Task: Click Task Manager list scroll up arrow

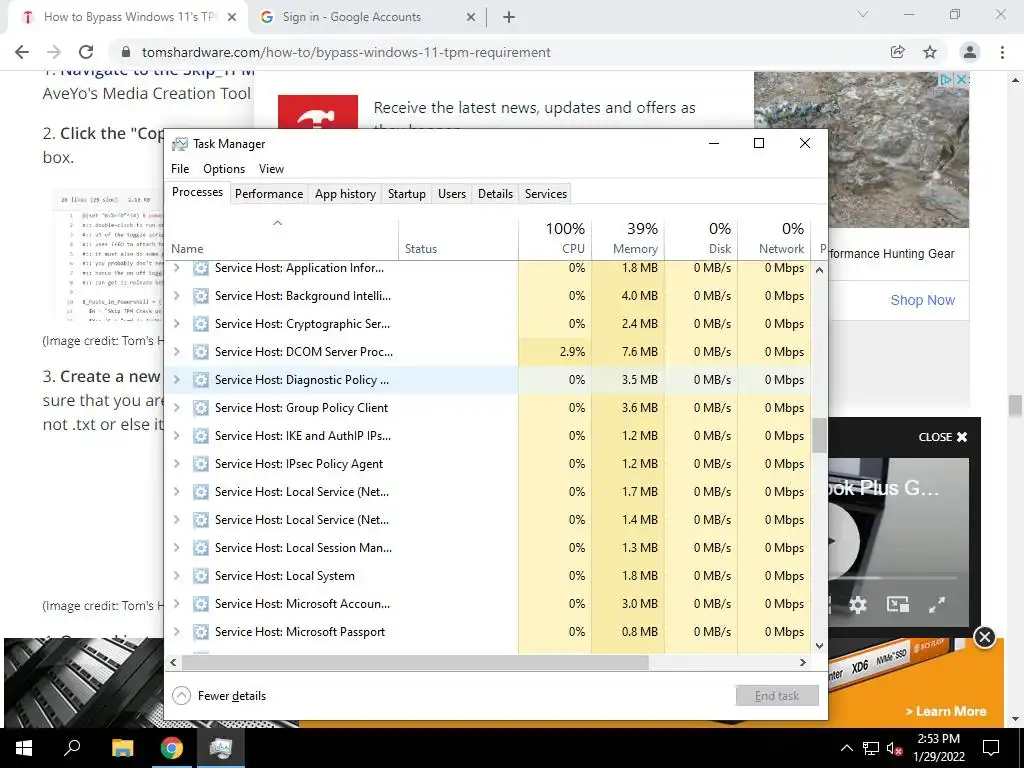Action: [x=820, y=270]
